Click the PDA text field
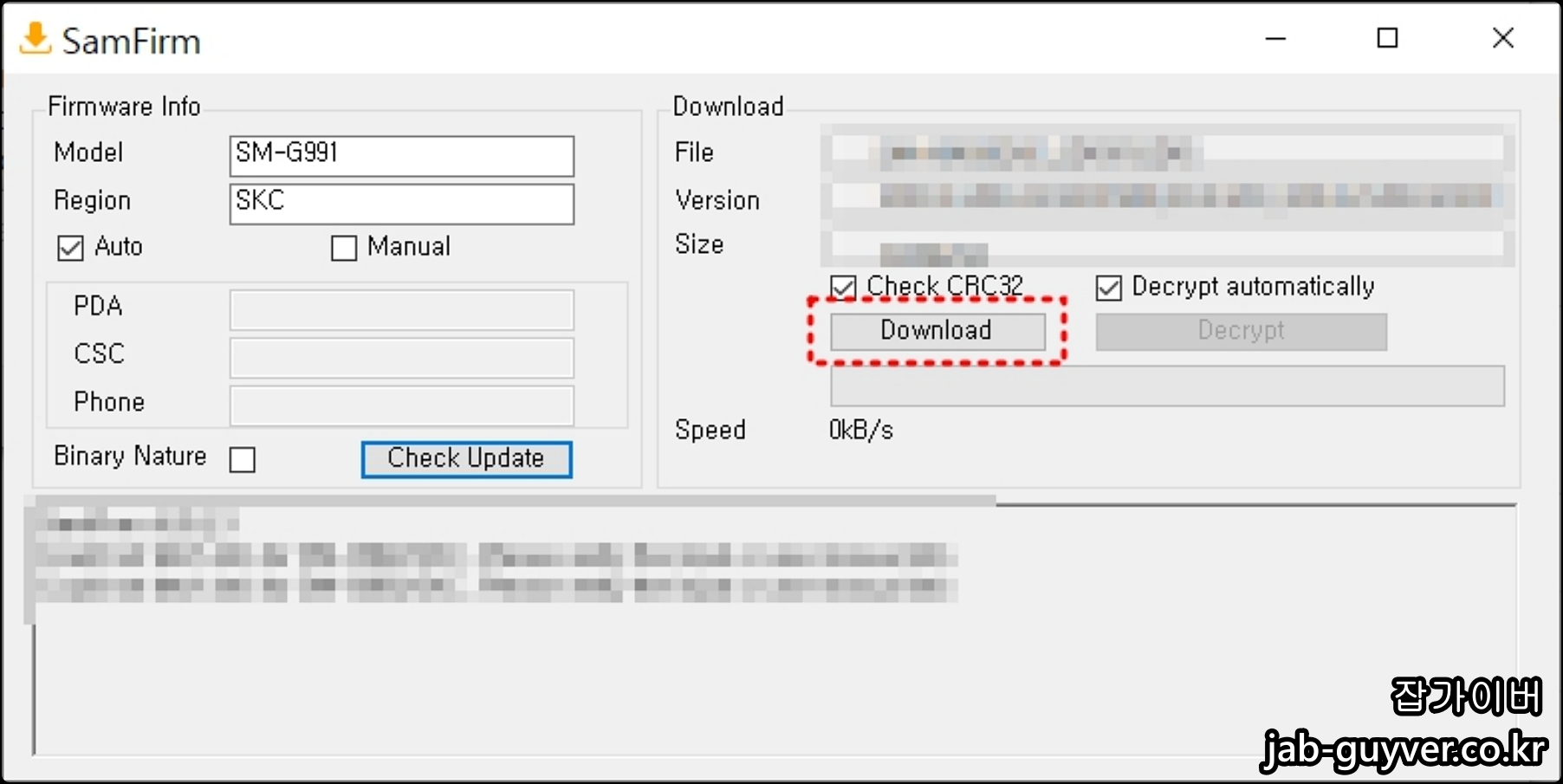Image resolution: width=1563 pixels, height=784 pixels. [401, 310]
